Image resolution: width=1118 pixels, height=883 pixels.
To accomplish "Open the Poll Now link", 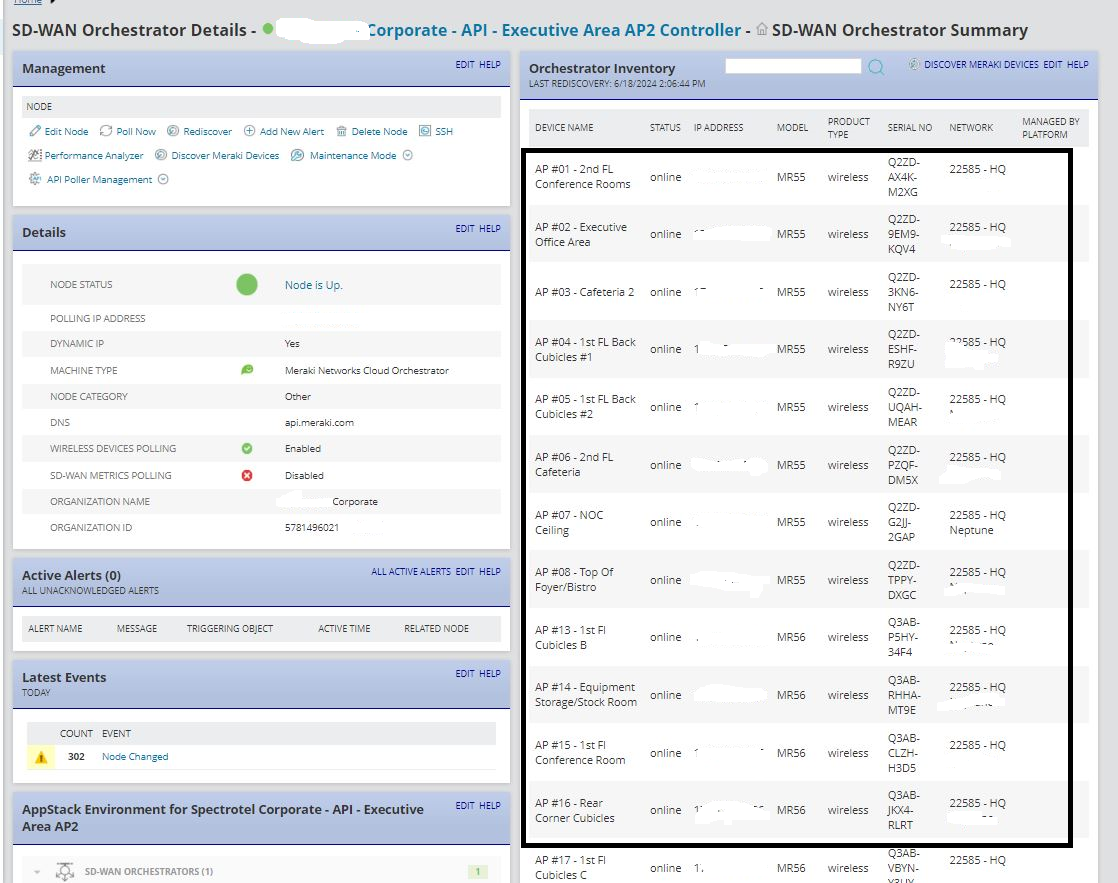I will point(136,132).
